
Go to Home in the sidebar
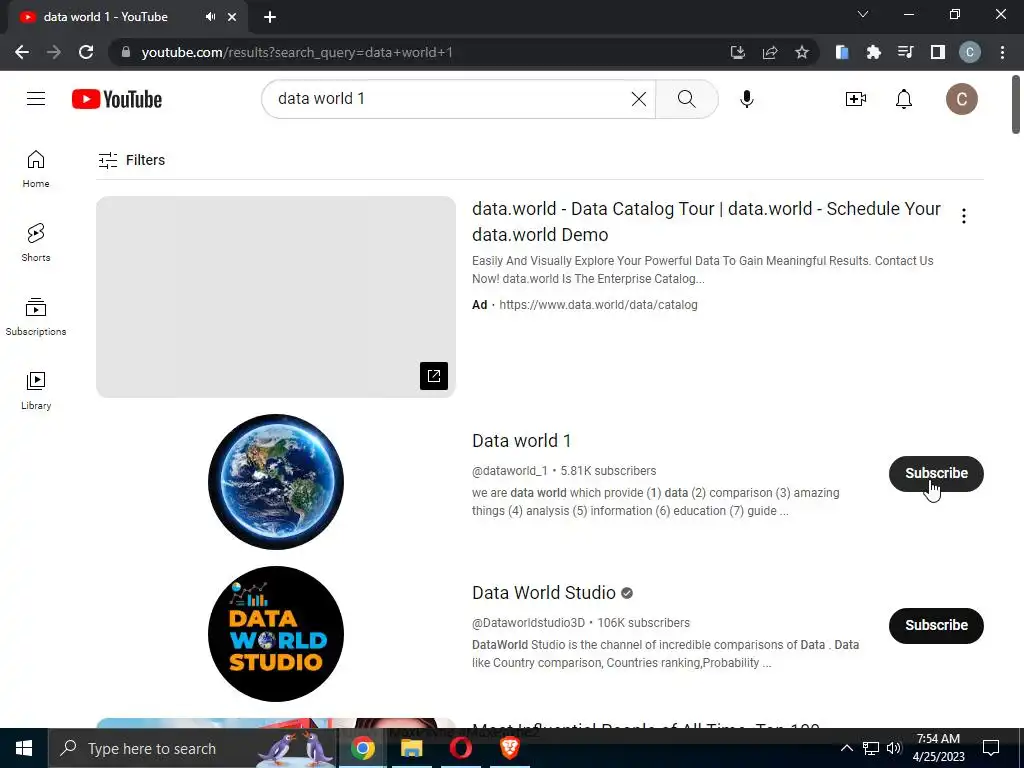[x=36, y=169]
